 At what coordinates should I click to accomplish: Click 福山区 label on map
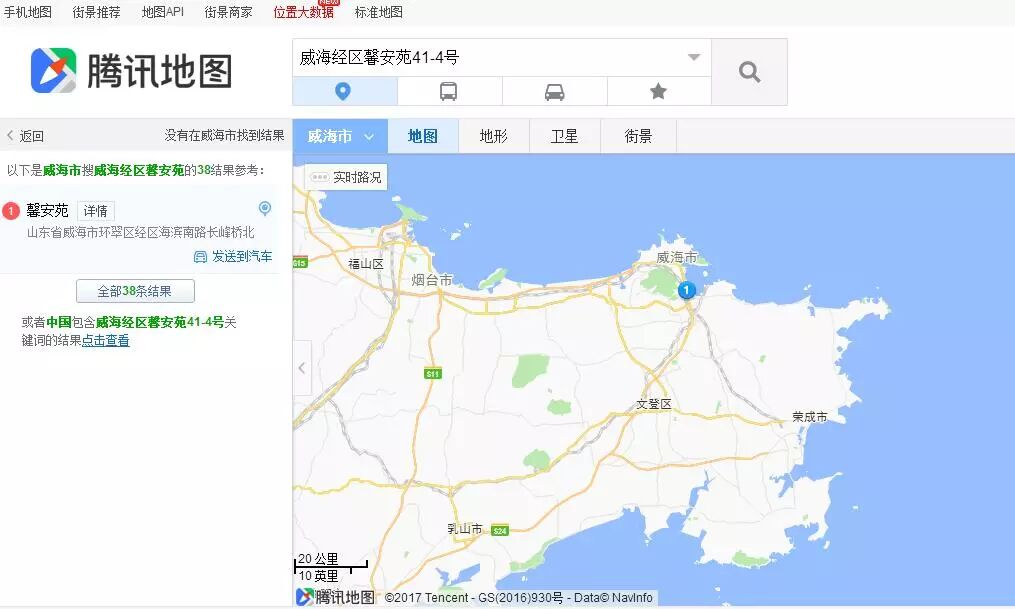pos(366,263)
